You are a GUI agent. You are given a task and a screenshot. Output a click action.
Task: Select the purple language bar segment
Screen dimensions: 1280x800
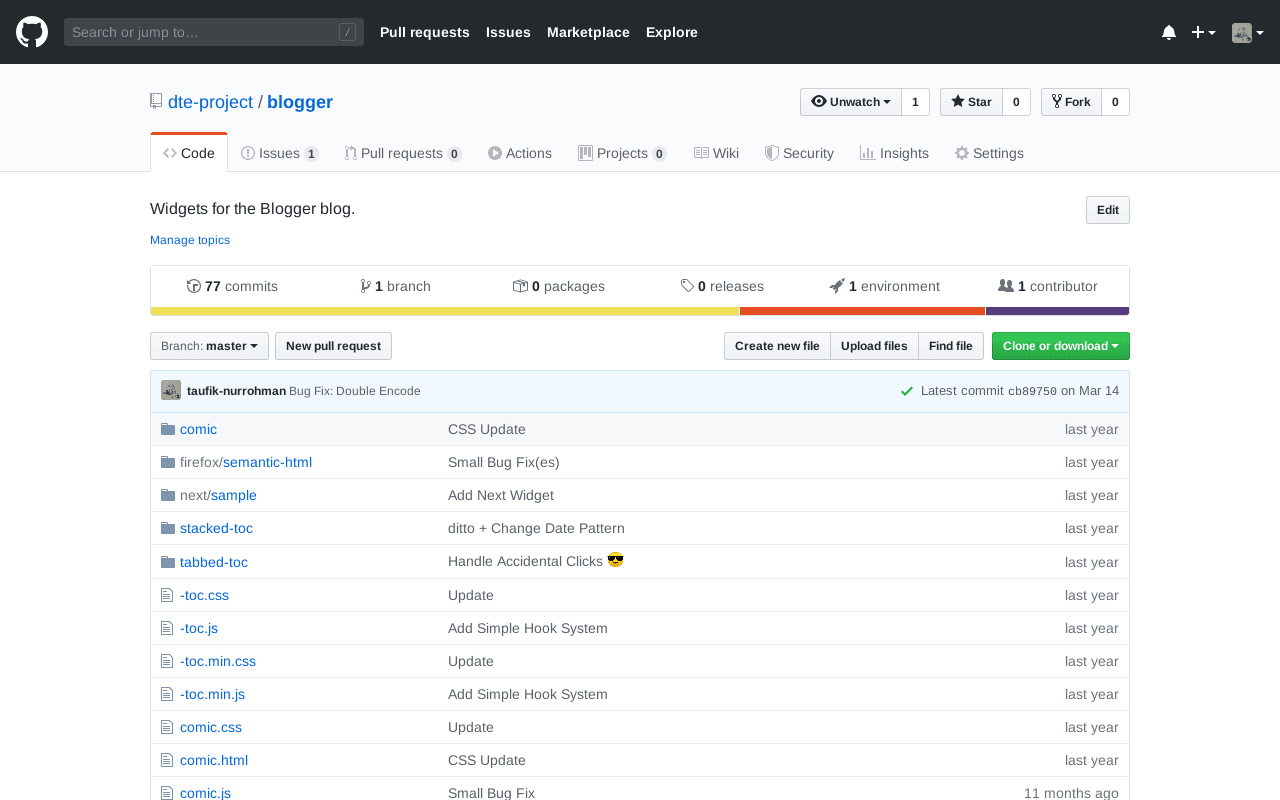click(1058, 311)
